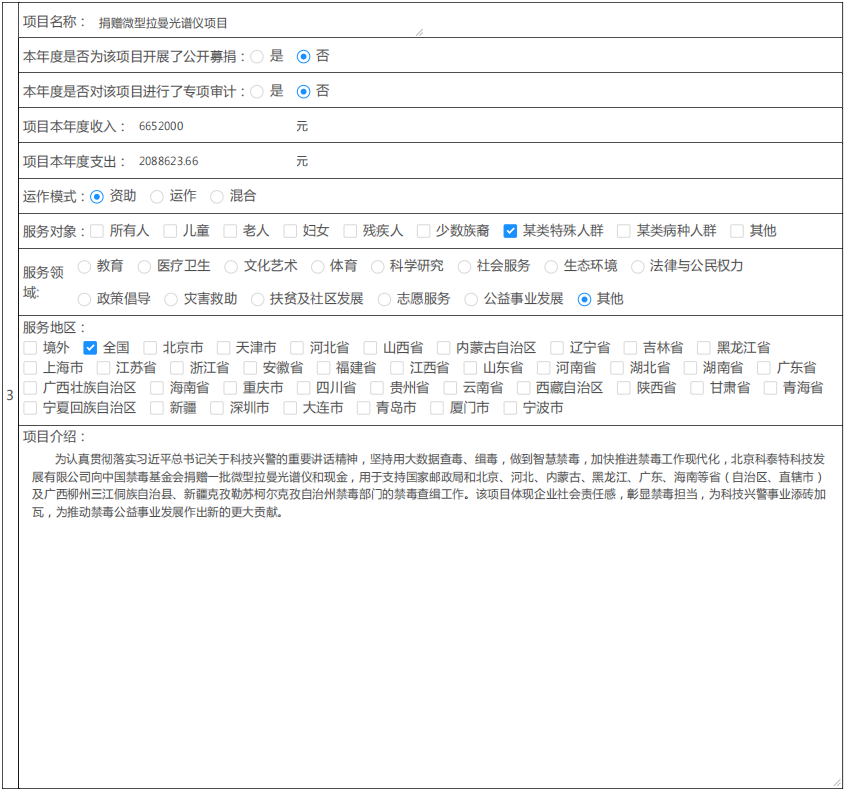Uncheck the 某类特殊人群 checkbox

click(510, 231)
